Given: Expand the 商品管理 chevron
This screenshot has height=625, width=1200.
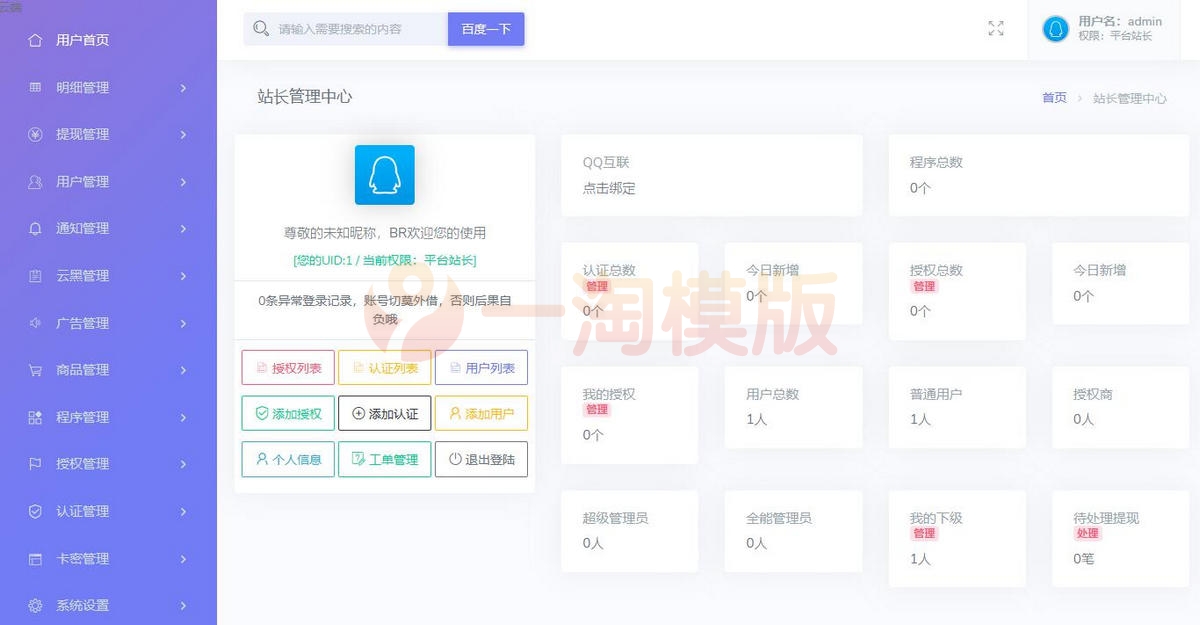Looking at the screenshot, I should click(x=183, y=370).
